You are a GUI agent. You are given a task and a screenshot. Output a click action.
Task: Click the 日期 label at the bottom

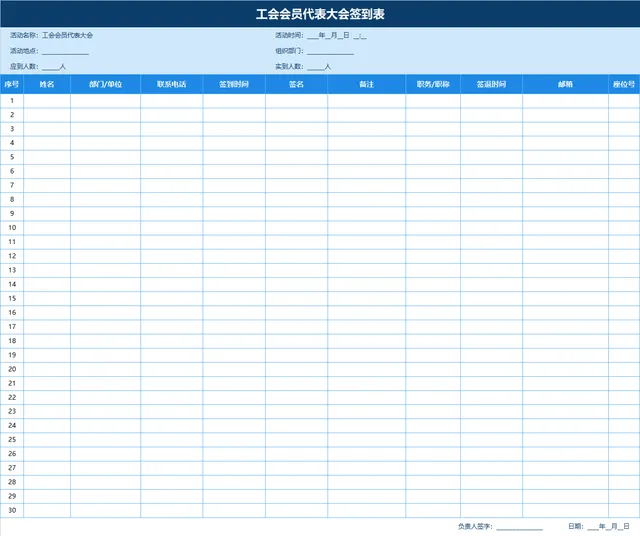click(575, 527)
